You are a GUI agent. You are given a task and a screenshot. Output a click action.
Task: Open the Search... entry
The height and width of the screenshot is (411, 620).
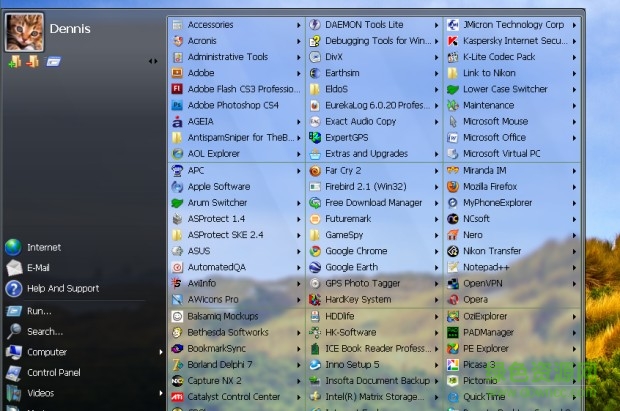tap(45, 331)
